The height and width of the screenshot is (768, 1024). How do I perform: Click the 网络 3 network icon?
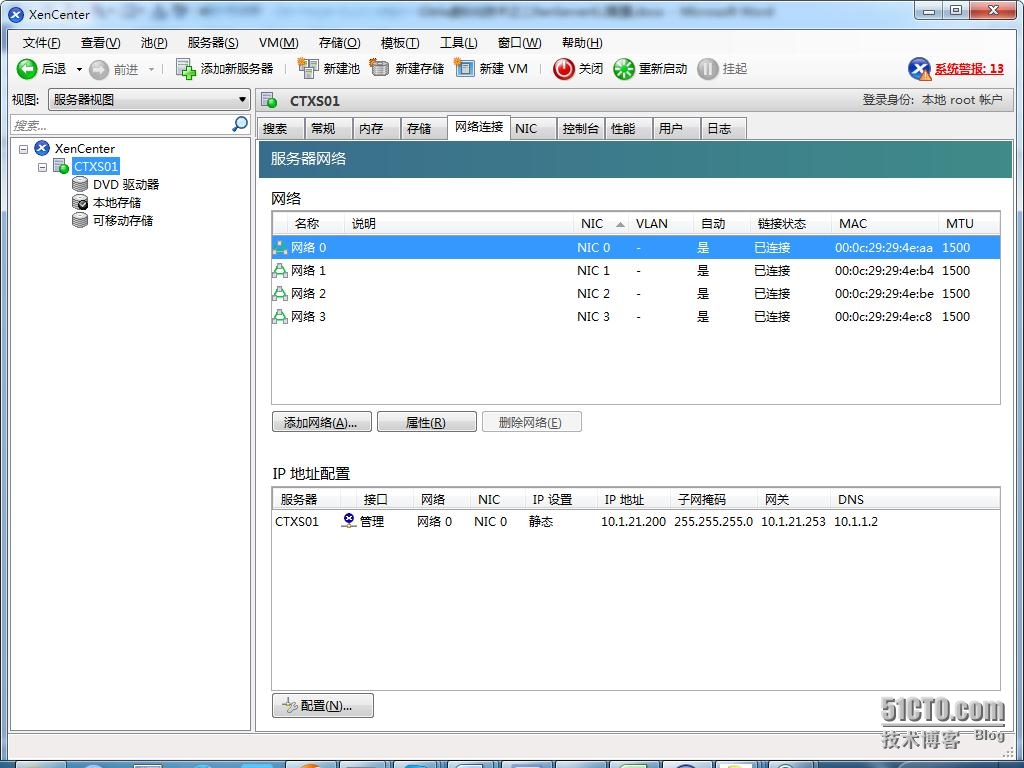(x=280, y=317)
